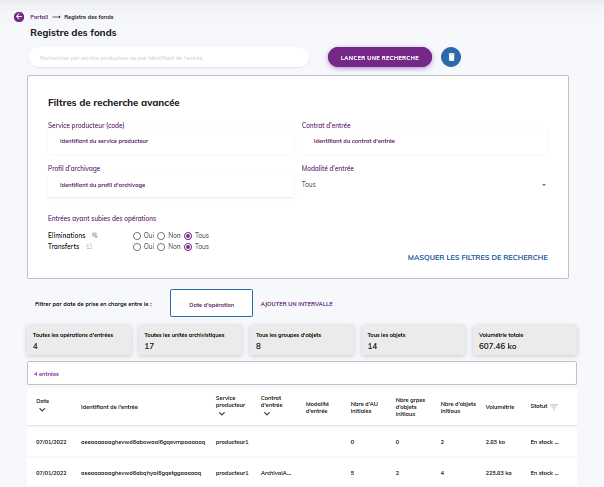604x487 pixels.
Task: Click Masquer les filtres de recherche
Action: (x=477, y=258)
